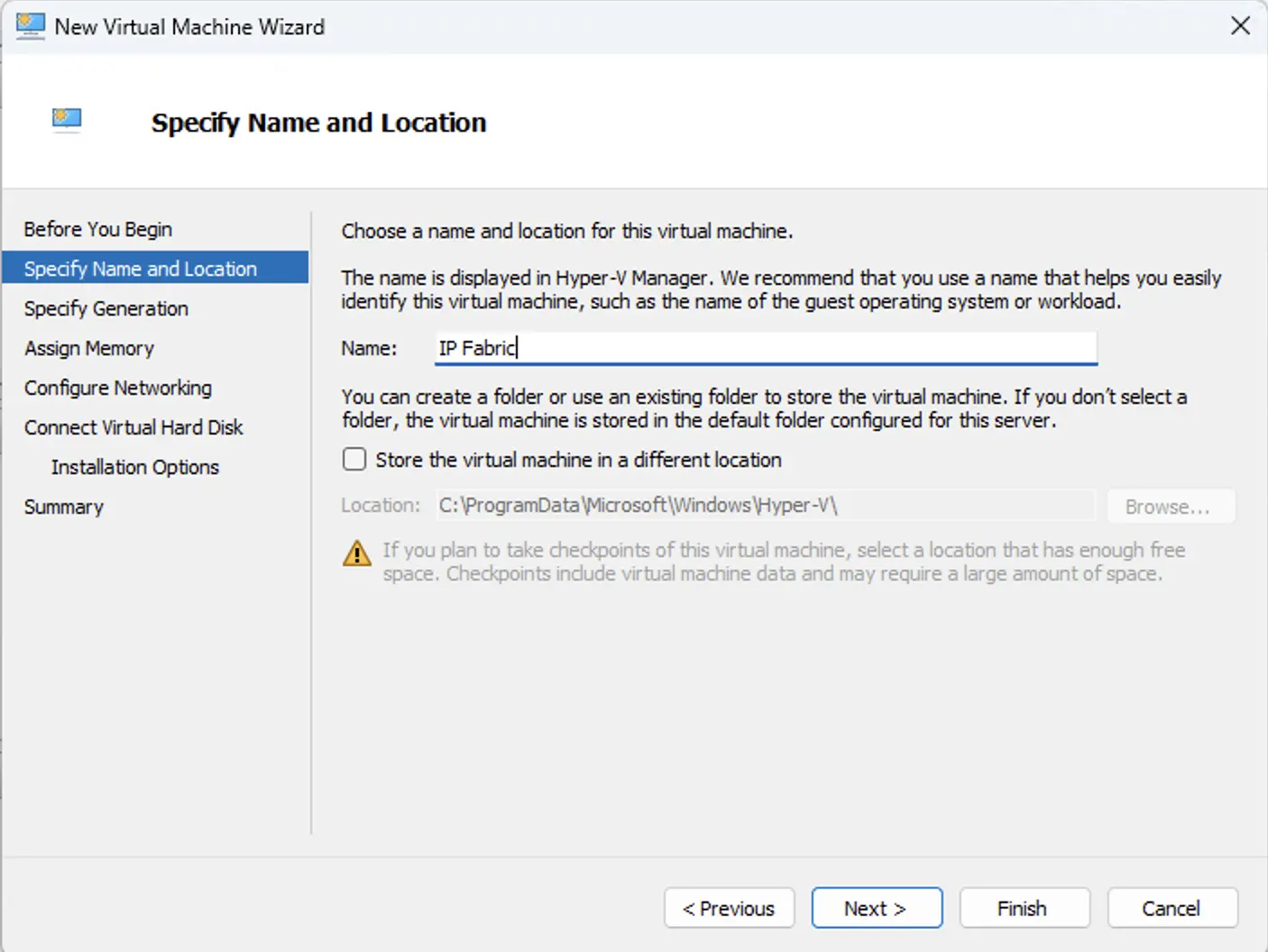The image size is (1268, 952).
Task: Select the Specify Name and Location step
Action: click(x=140, y=268)
